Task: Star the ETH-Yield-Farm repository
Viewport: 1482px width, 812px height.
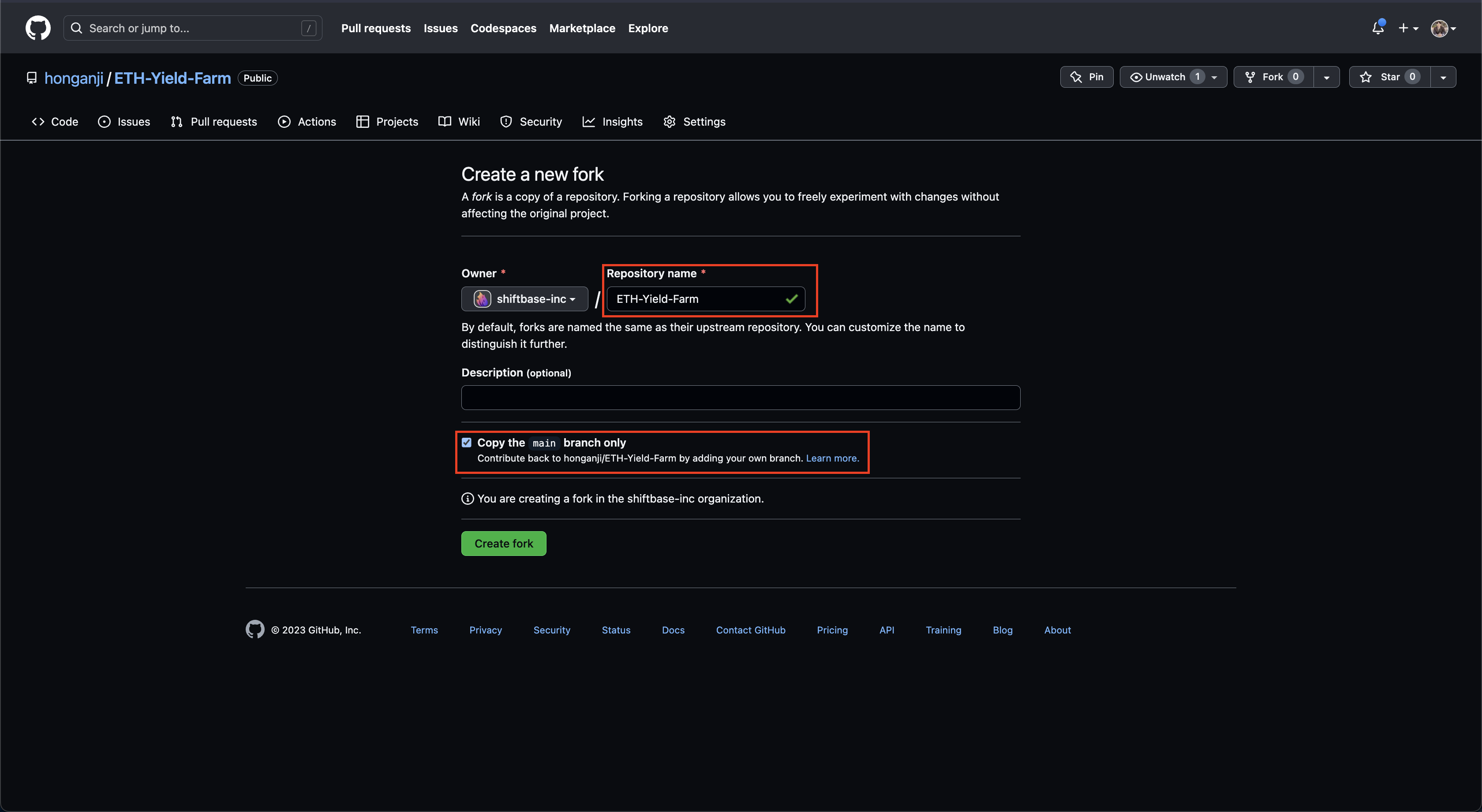Action: pyautogui.click(x=1389, y=77)
